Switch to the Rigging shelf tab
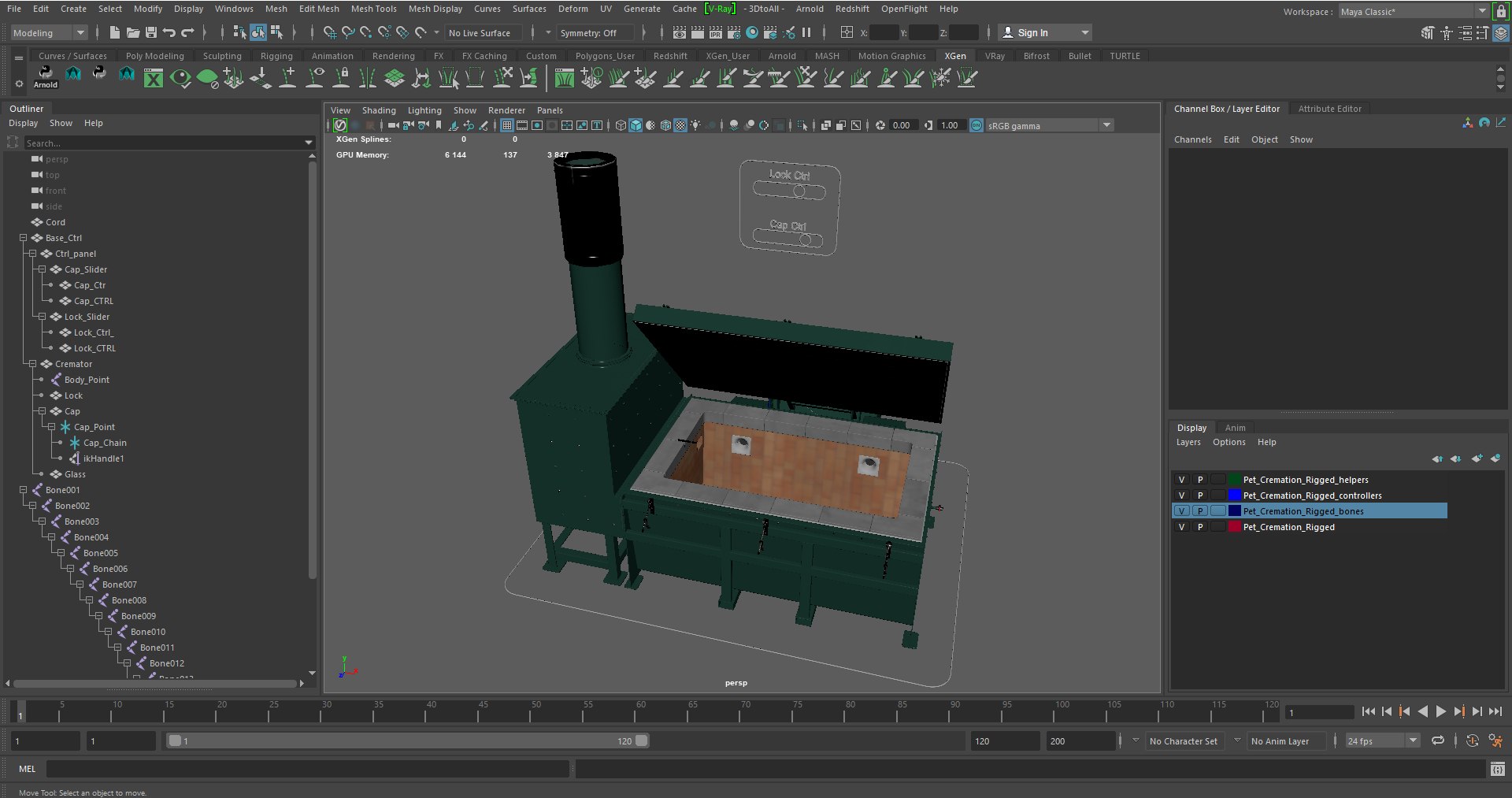The width and height of the screenshot is (1512, 798). (276, 56)
